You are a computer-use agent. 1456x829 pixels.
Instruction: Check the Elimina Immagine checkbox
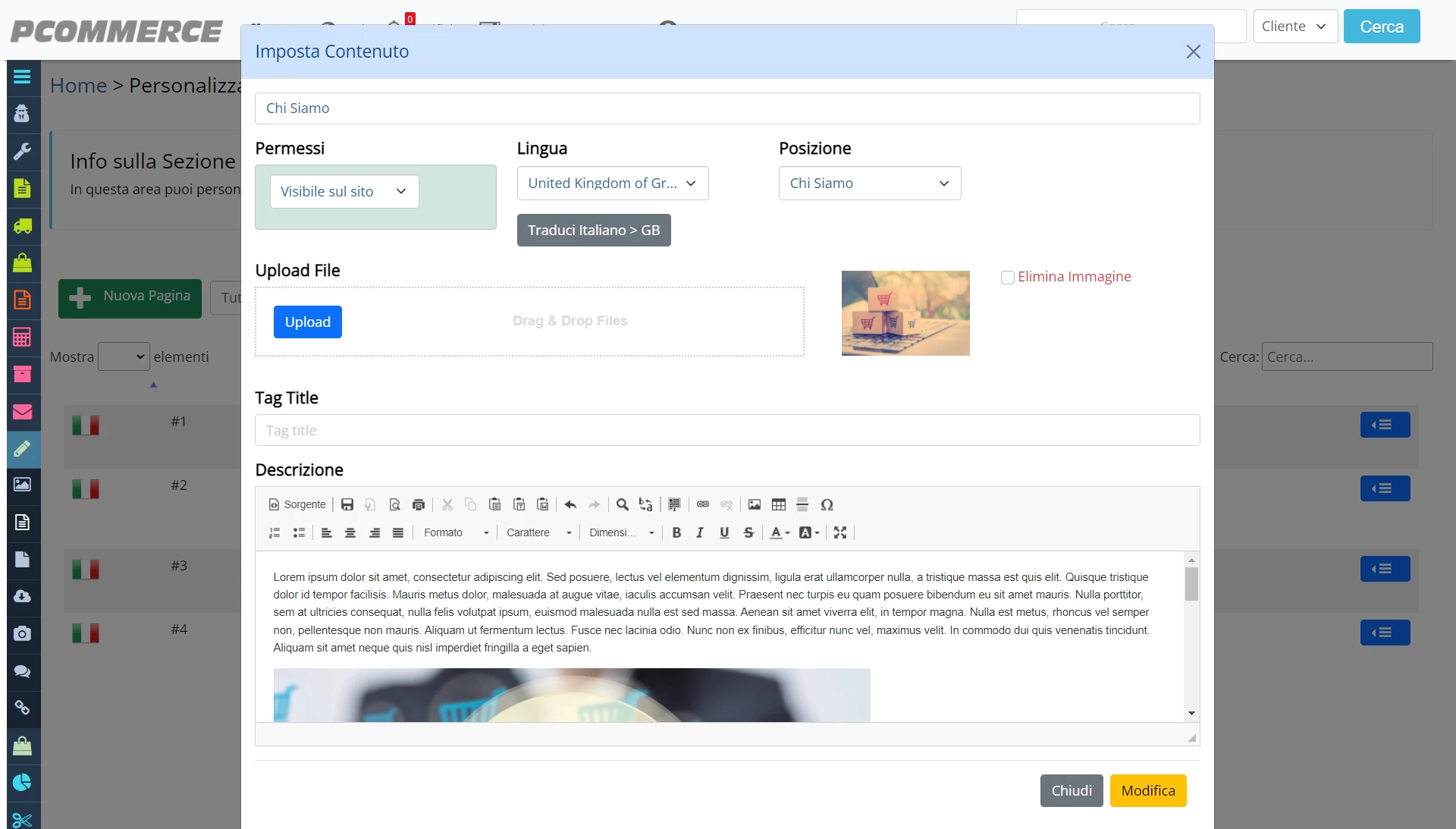(x=1008, y=278)
